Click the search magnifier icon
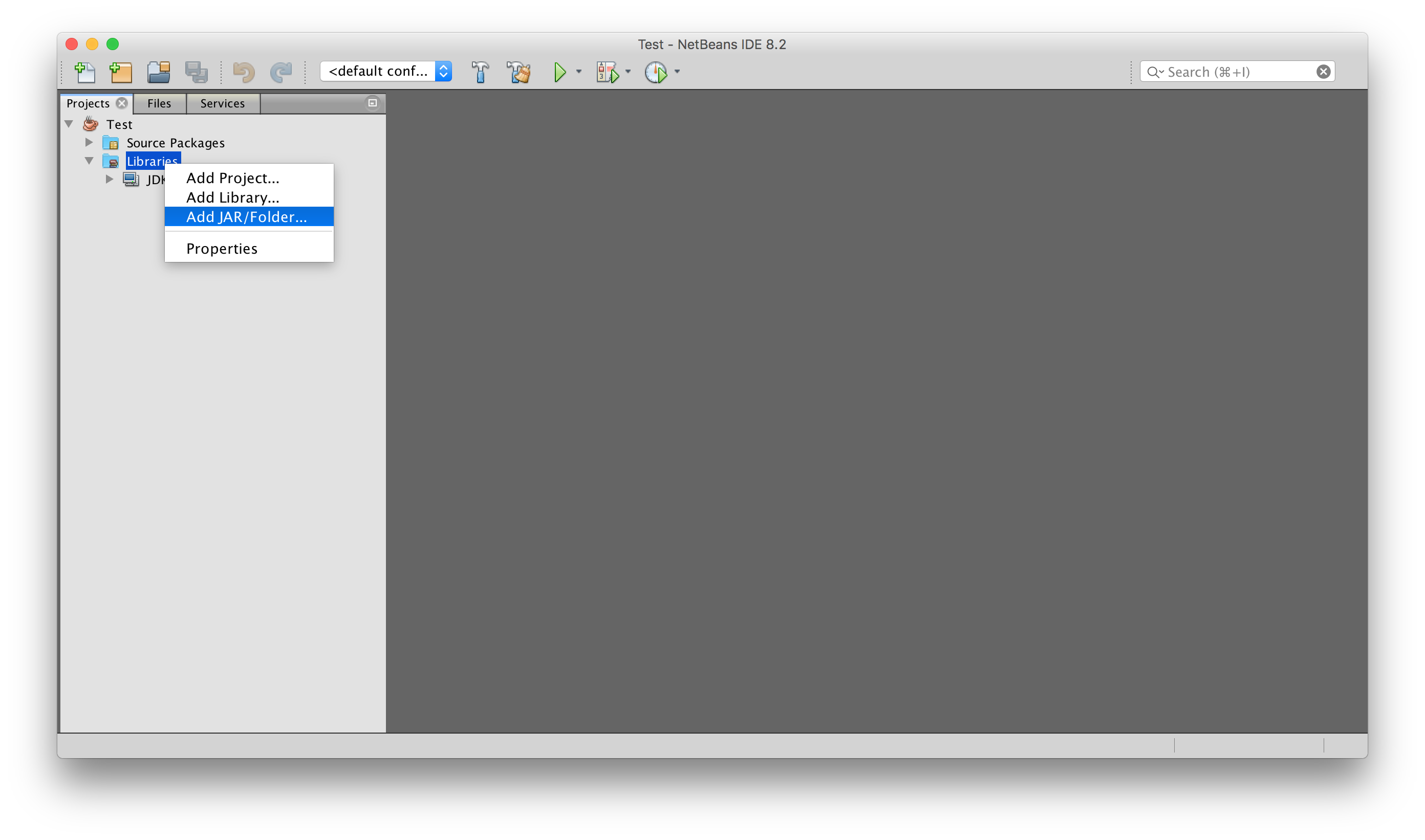This screenshot has width=1425, height=840. coord(1154,72)
